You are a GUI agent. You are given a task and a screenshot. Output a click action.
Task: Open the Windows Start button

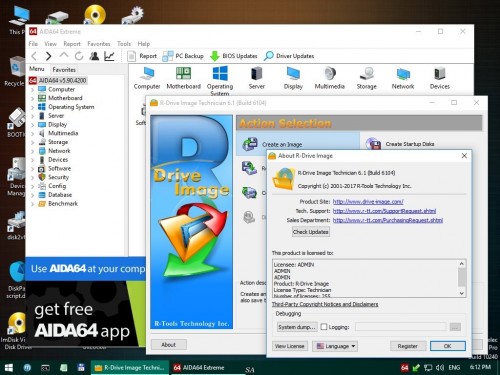point(9,368)
